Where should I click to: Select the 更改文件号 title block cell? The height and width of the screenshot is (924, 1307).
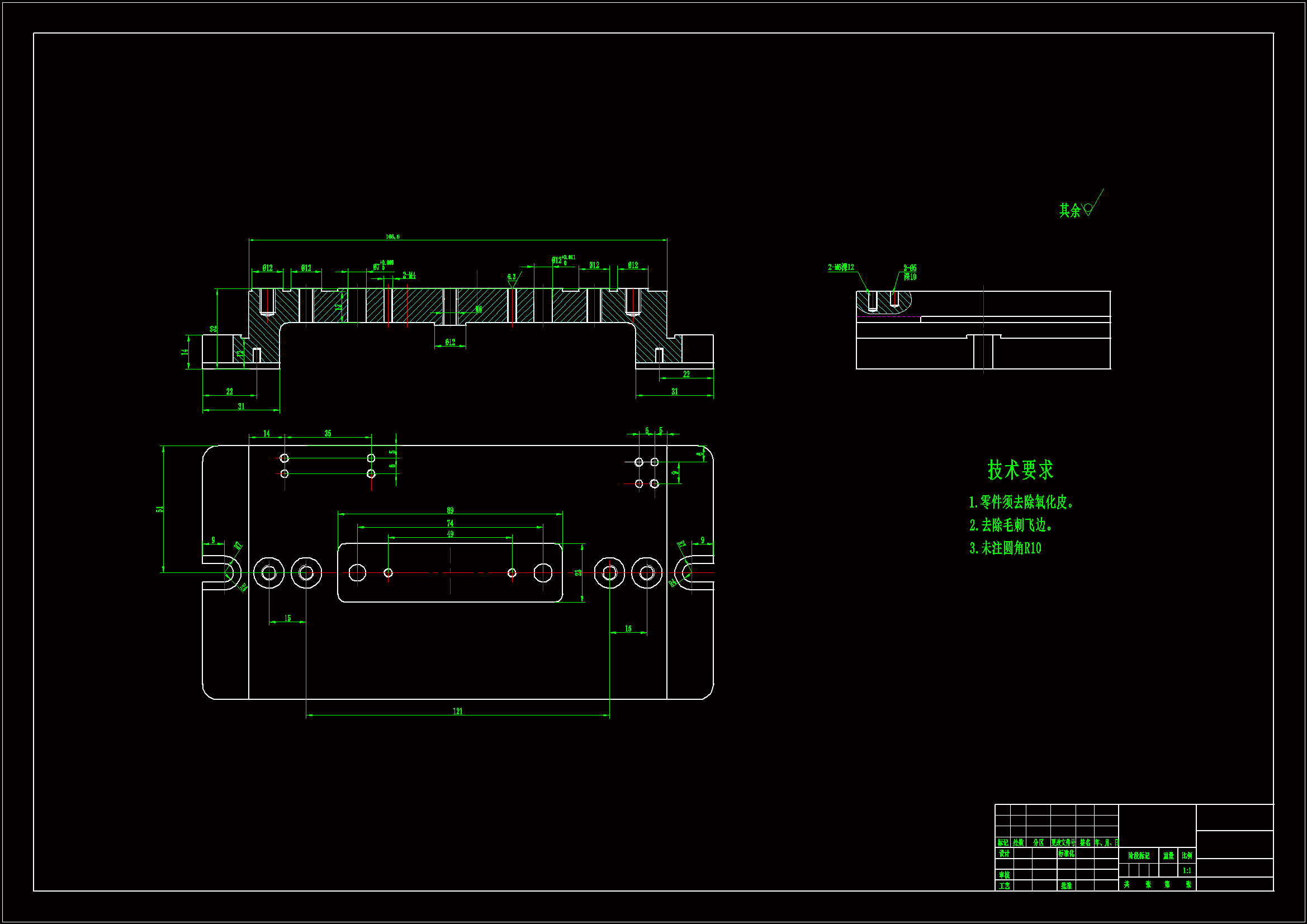click(x=1063, y=842)
